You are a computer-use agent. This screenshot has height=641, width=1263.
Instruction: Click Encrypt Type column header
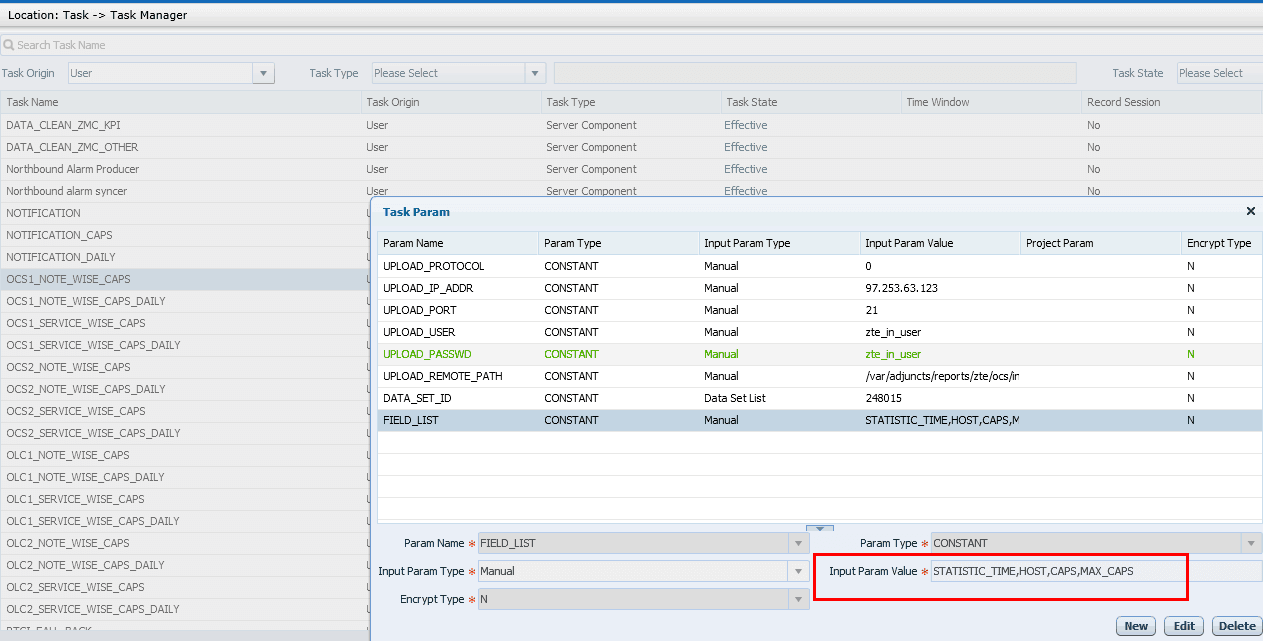pos(1221,243)
